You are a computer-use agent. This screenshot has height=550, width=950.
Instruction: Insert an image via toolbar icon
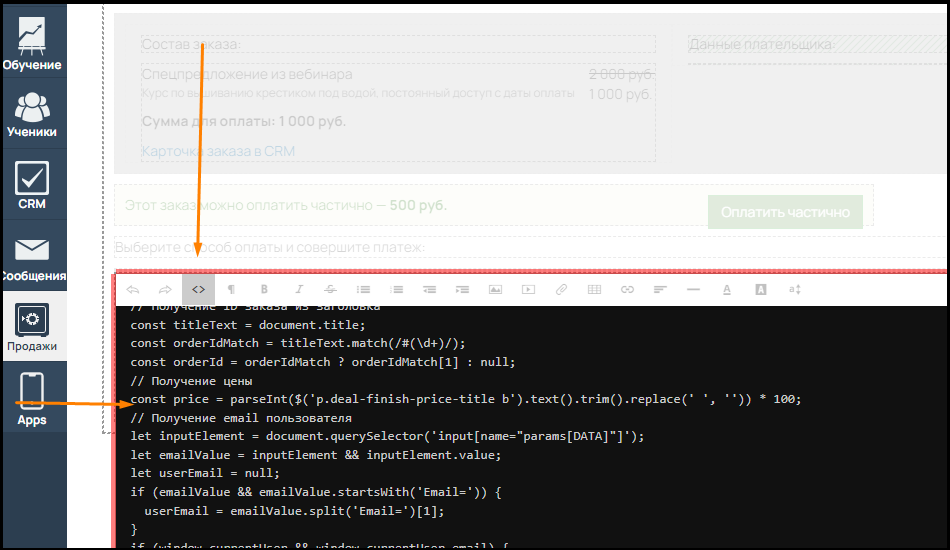tap(496, 290)
